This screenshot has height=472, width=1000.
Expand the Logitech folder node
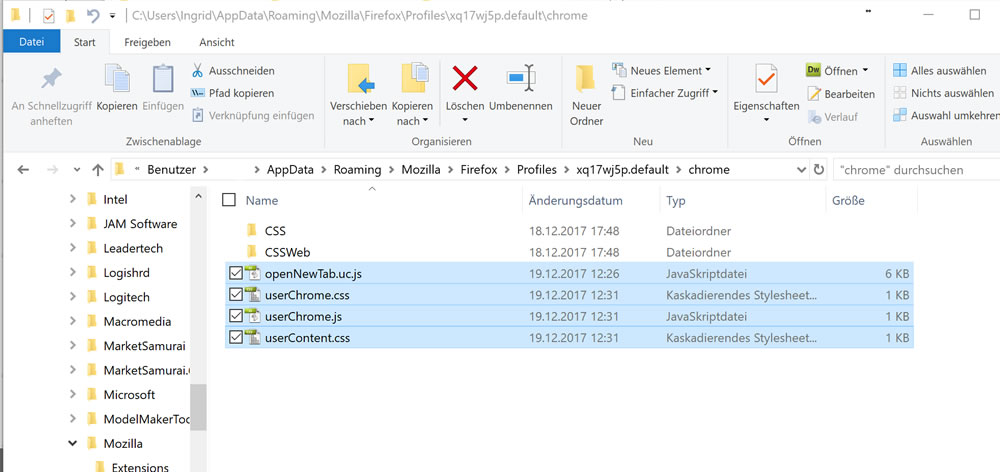[x=73, y=297]
